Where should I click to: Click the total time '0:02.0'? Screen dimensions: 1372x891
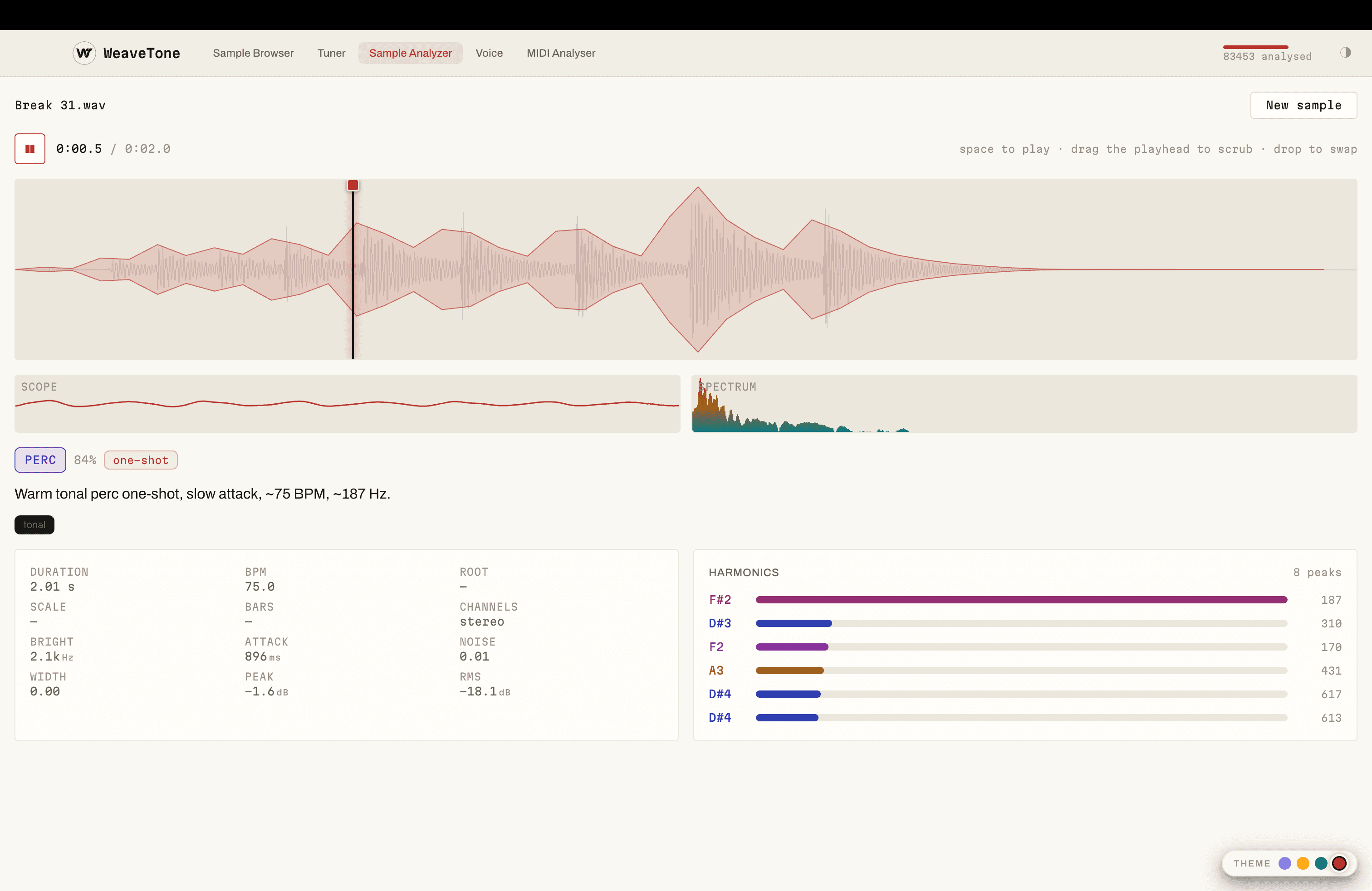point(147,149)
